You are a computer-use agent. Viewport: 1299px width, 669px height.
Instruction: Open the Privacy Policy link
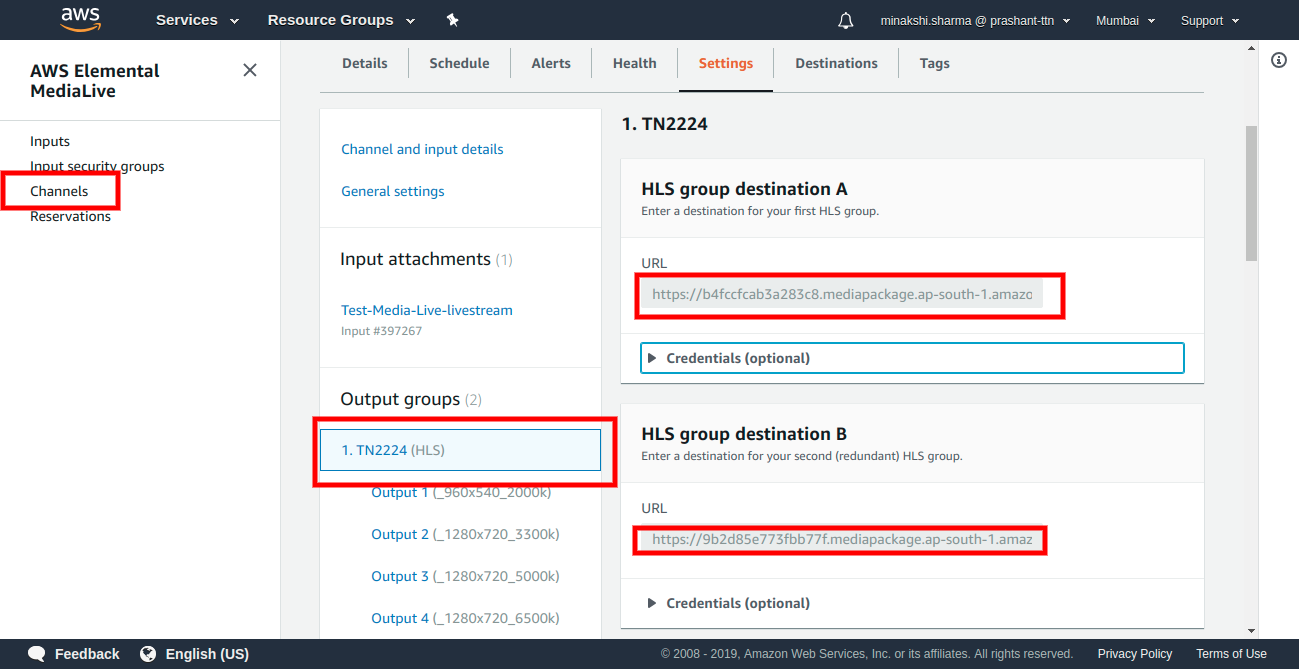coord(1134,654)
